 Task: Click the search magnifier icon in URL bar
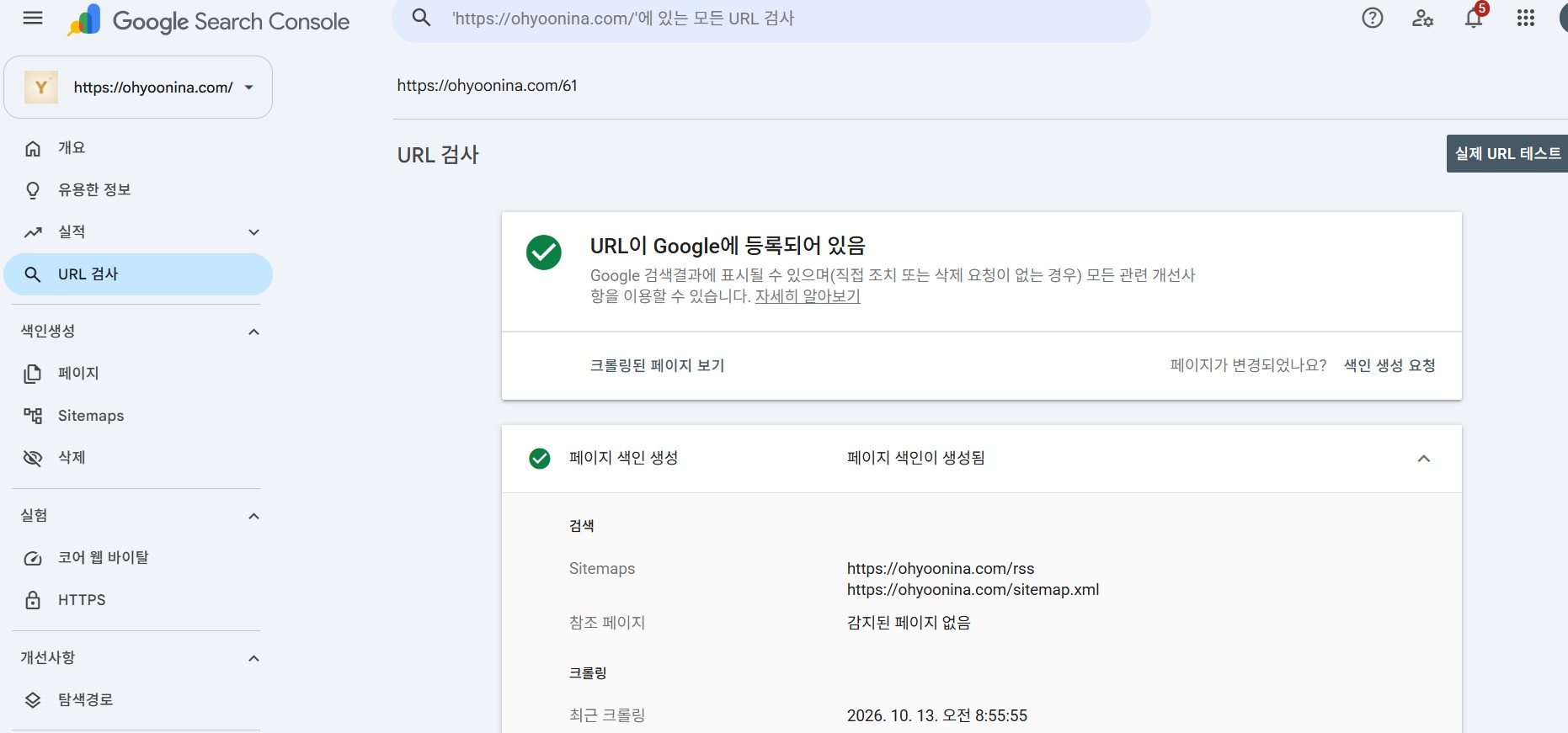[421, 18]
